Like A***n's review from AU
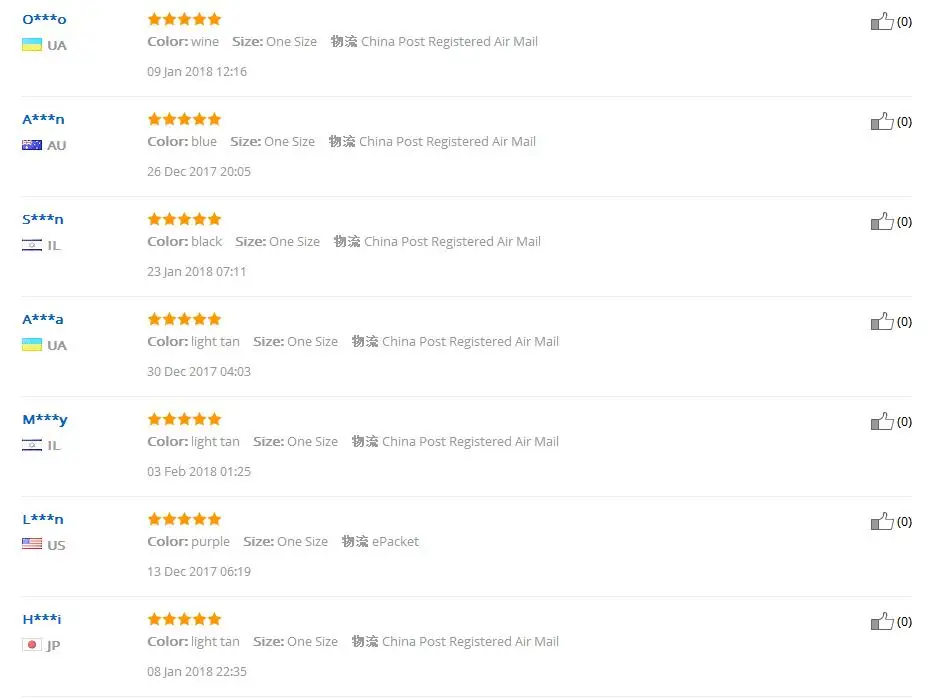Viewport: 936px width, 699px height. (x=882, y=121)
